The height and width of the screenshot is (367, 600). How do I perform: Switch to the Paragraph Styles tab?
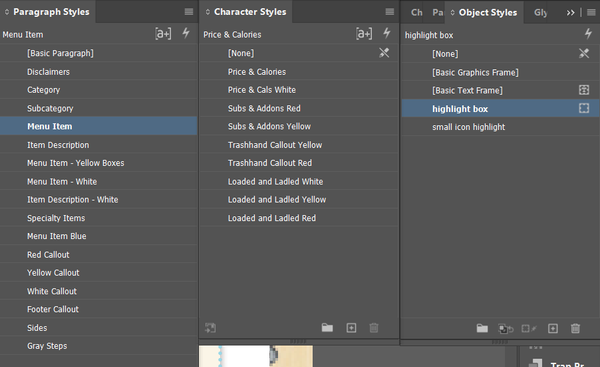point(51,12)
